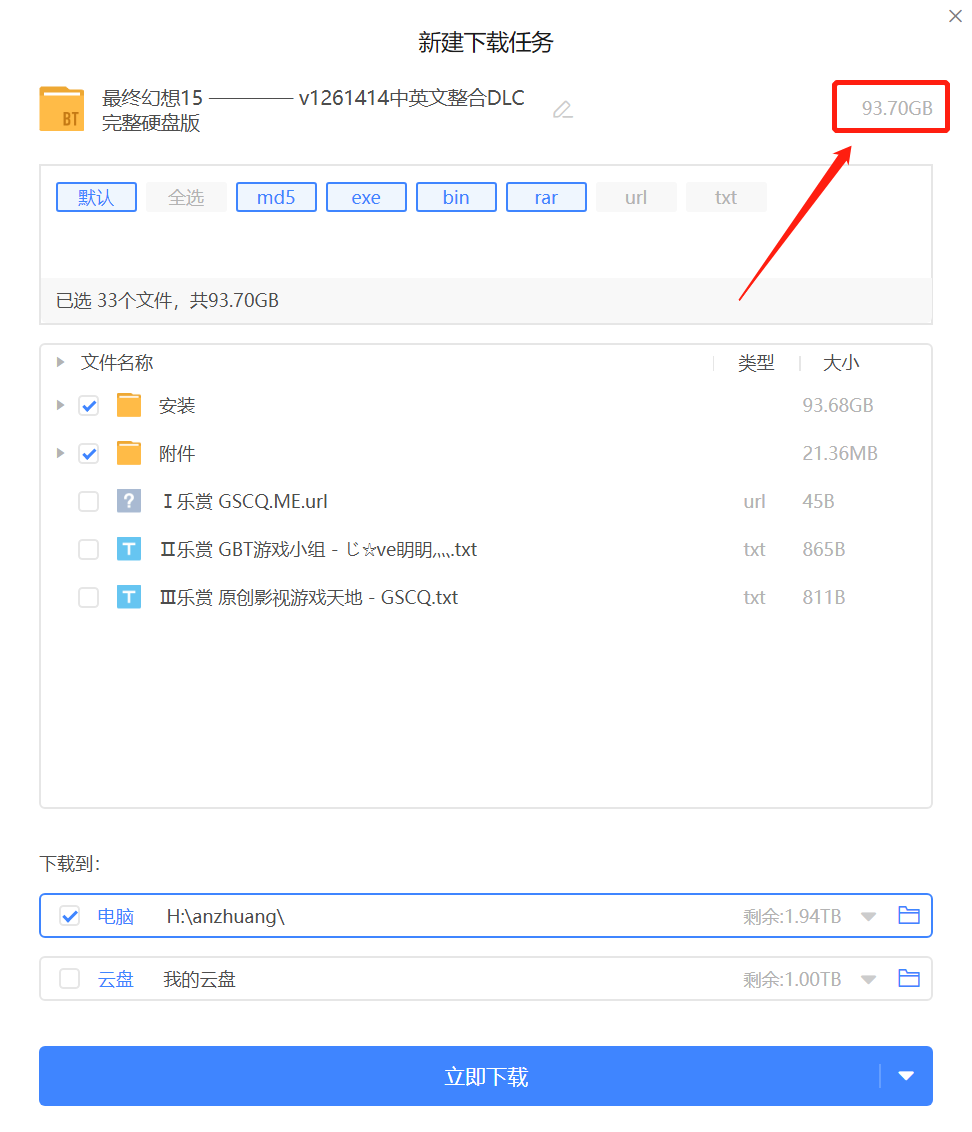Click the 811B size value
Image resolution: width=972 pixels, height=1132 pixels.
tap(824, 597)
